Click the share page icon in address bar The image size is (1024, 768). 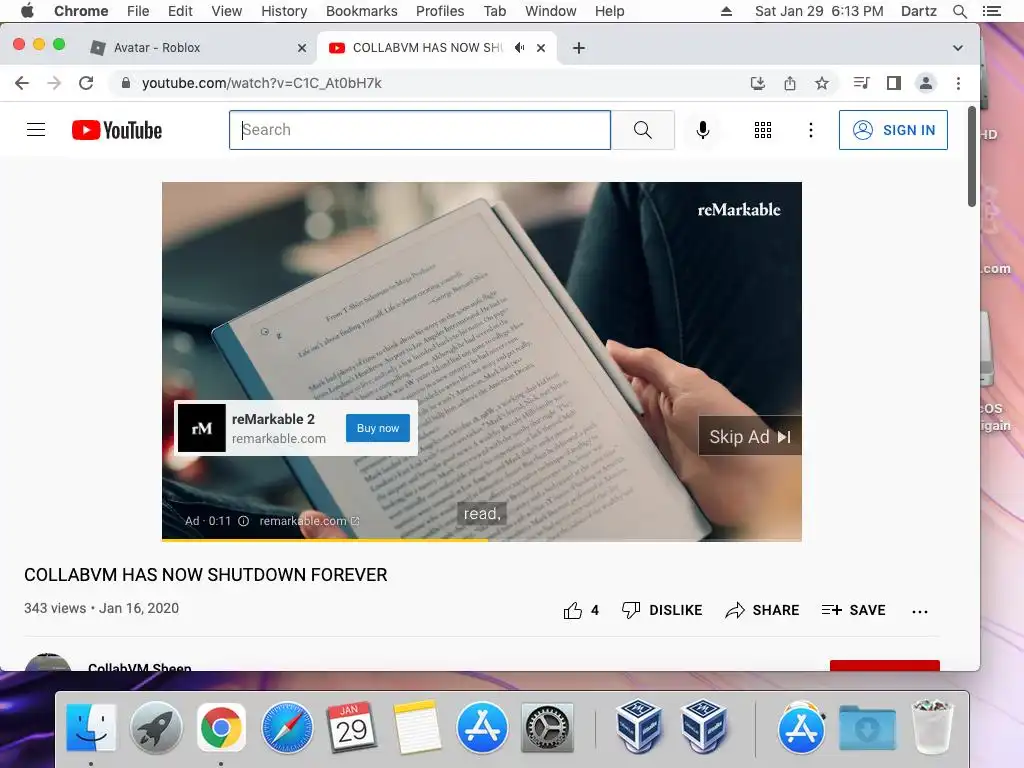[790, 83]
